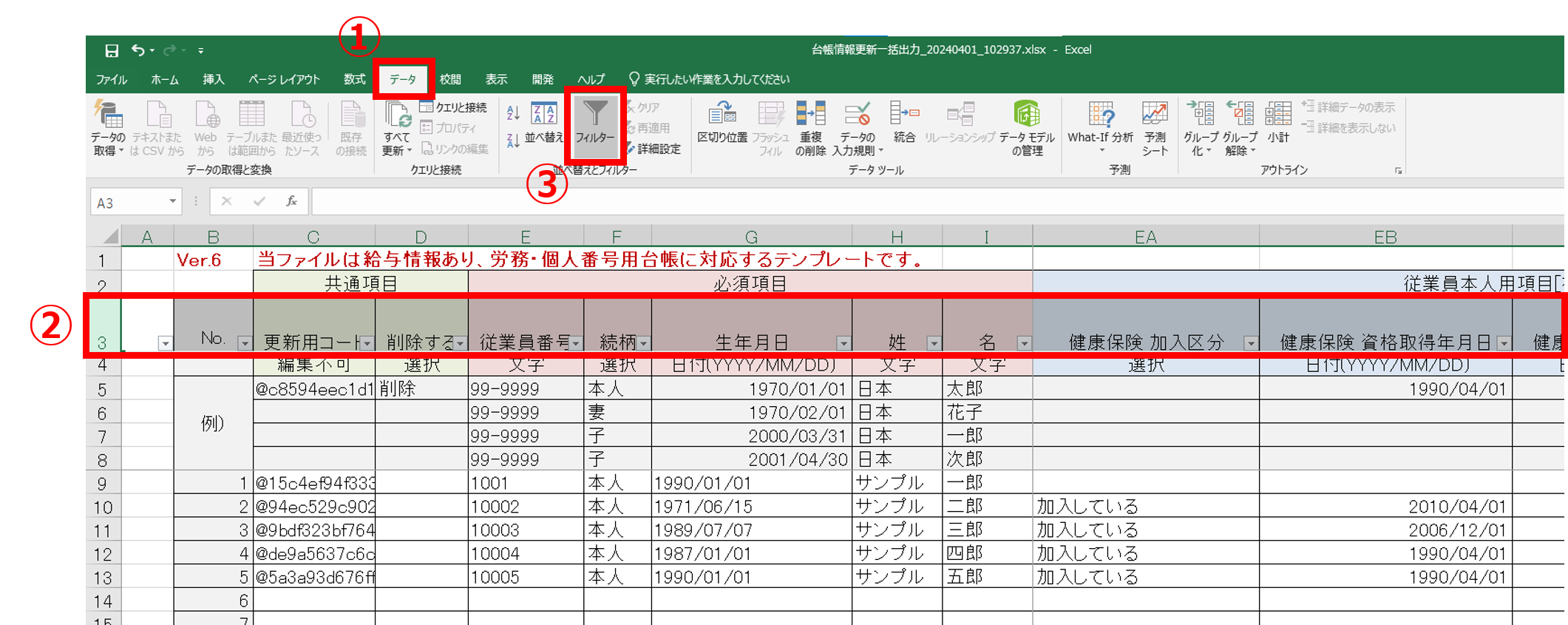Click the sort ascending A→Z icon
The height and width of the screenshot is (625, 1568).
pyautogui.click(x=513, y=112)
